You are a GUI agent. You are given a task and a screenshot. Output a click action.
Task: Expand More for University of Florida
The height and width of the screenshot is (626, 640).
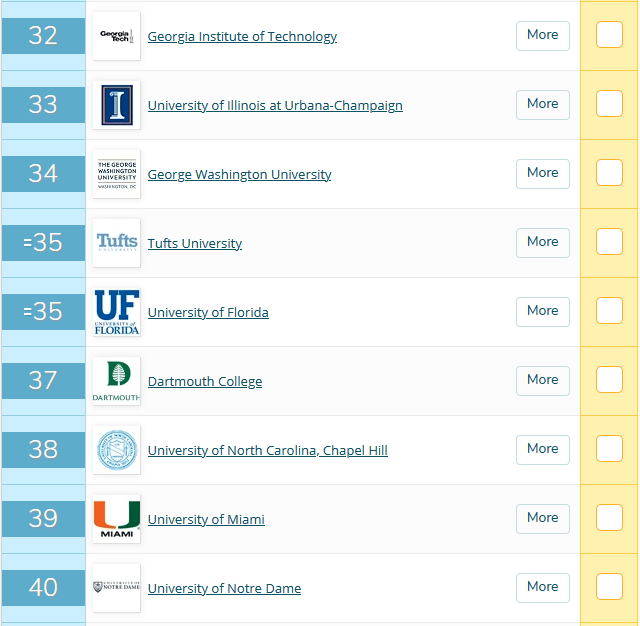tap(543, 311)
